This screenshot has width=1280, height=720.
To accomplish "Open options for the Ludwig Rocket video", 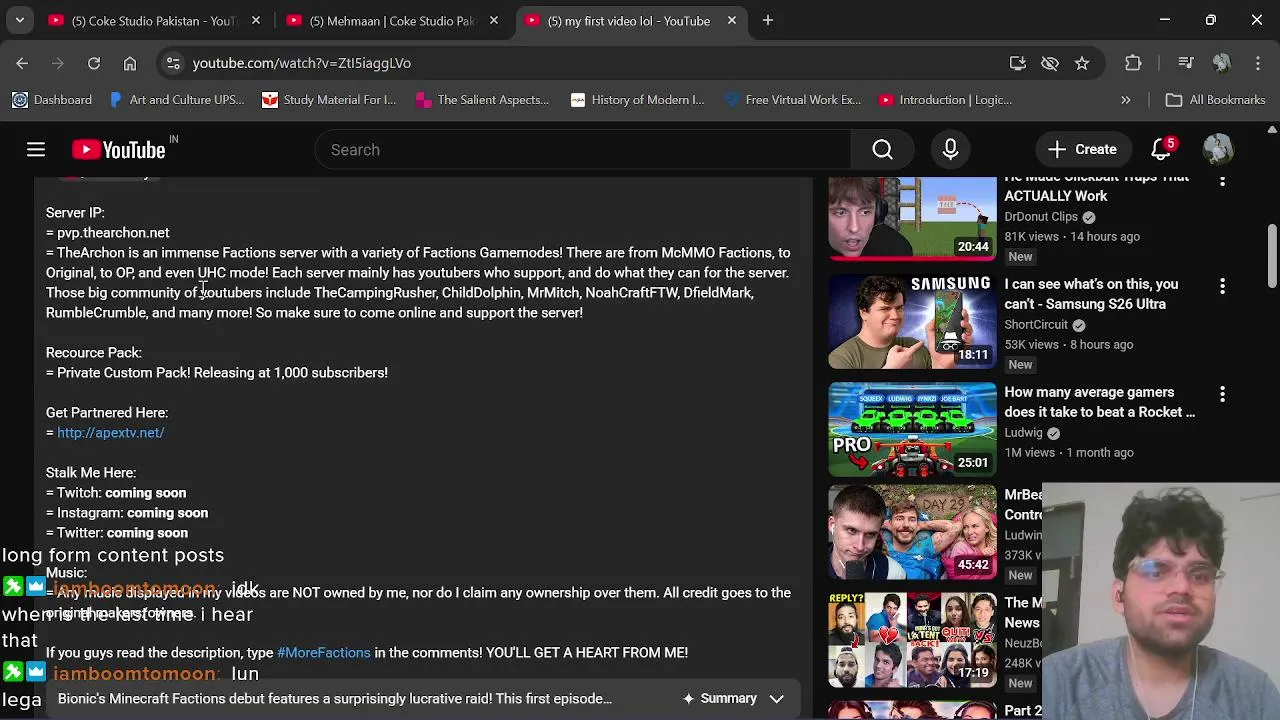I will tap(1222, 395).
